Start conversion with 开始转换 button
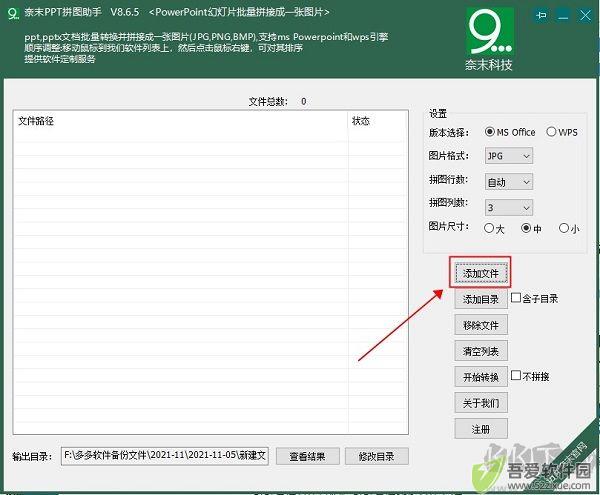The image size is (600, 495). [x=481, y=377]
